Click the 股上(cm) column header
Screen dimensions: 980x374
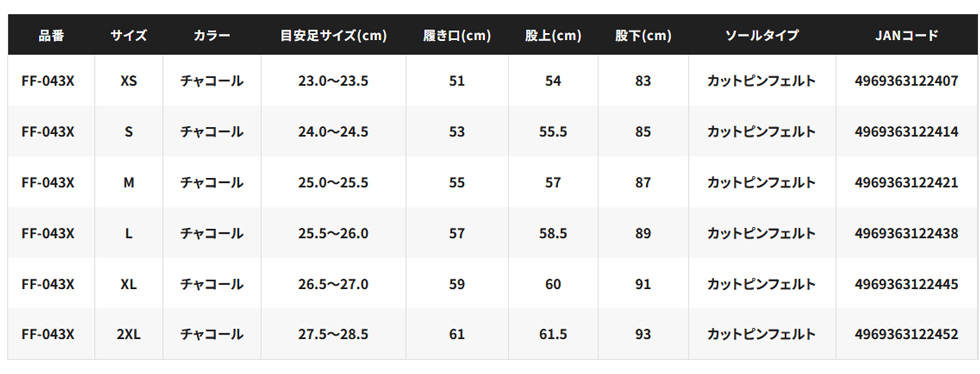(x=553, y=36)
